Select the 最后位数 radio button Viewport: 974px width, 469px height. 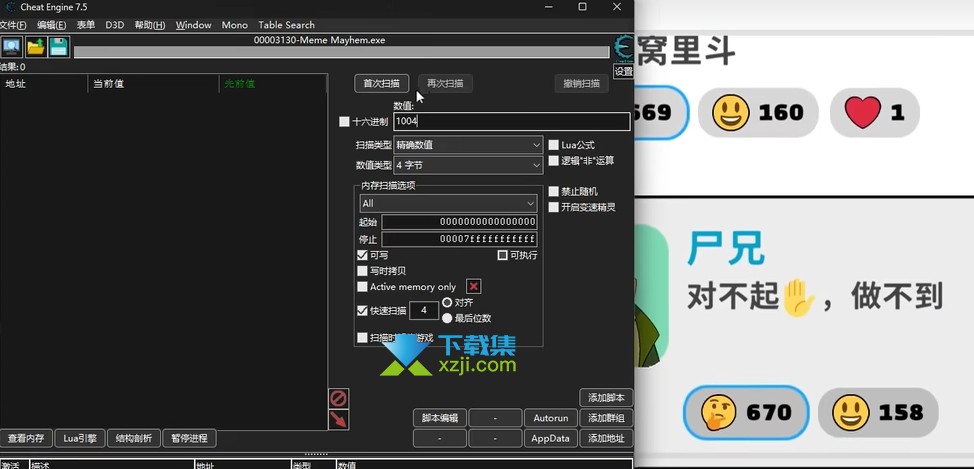(447, 318)
